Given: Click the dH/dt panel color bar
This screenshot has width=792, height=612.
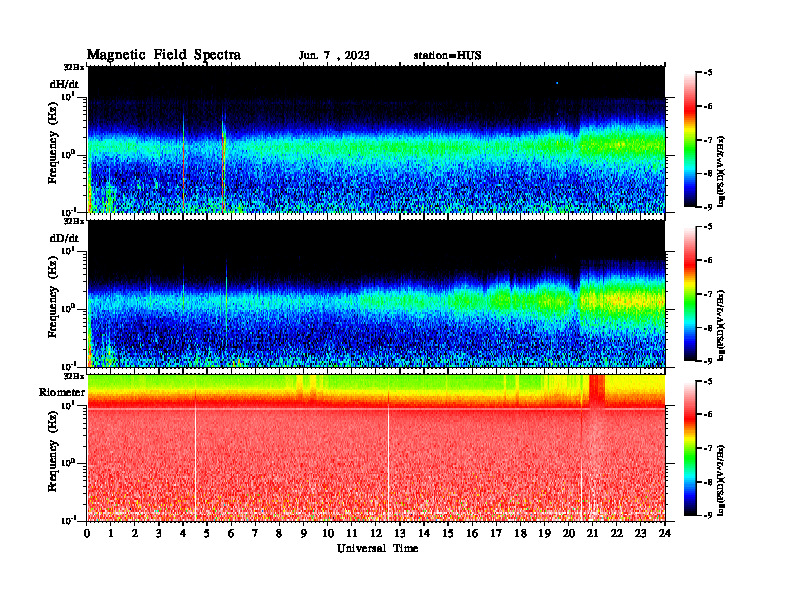Looking at the screenshot, I should [x=690, y=139].
